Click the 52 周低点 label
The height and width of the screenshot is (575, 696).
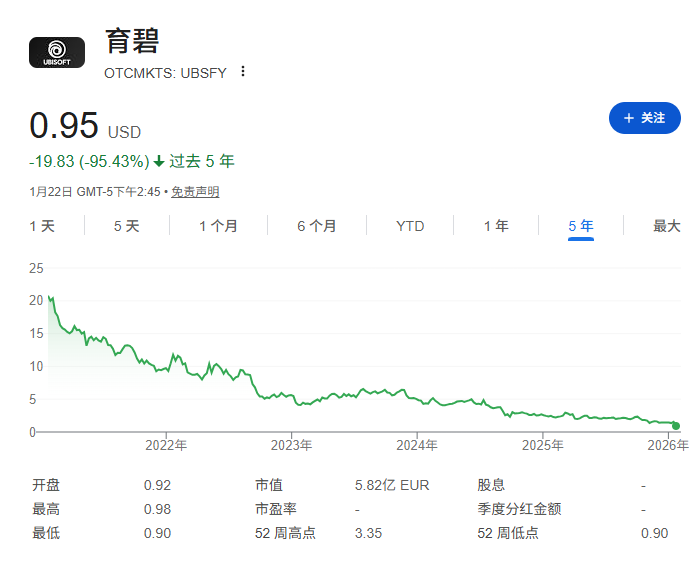[x=508, y=533]
